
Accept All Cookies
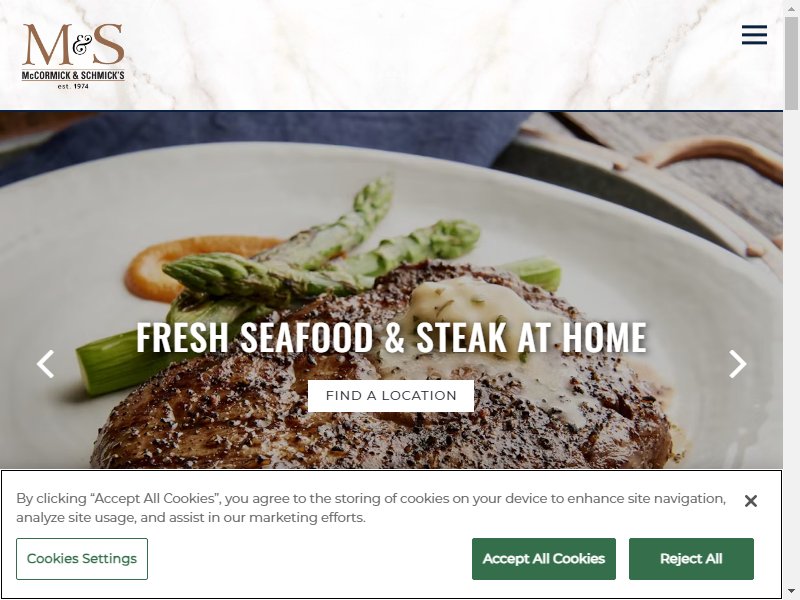pos(543,559)
